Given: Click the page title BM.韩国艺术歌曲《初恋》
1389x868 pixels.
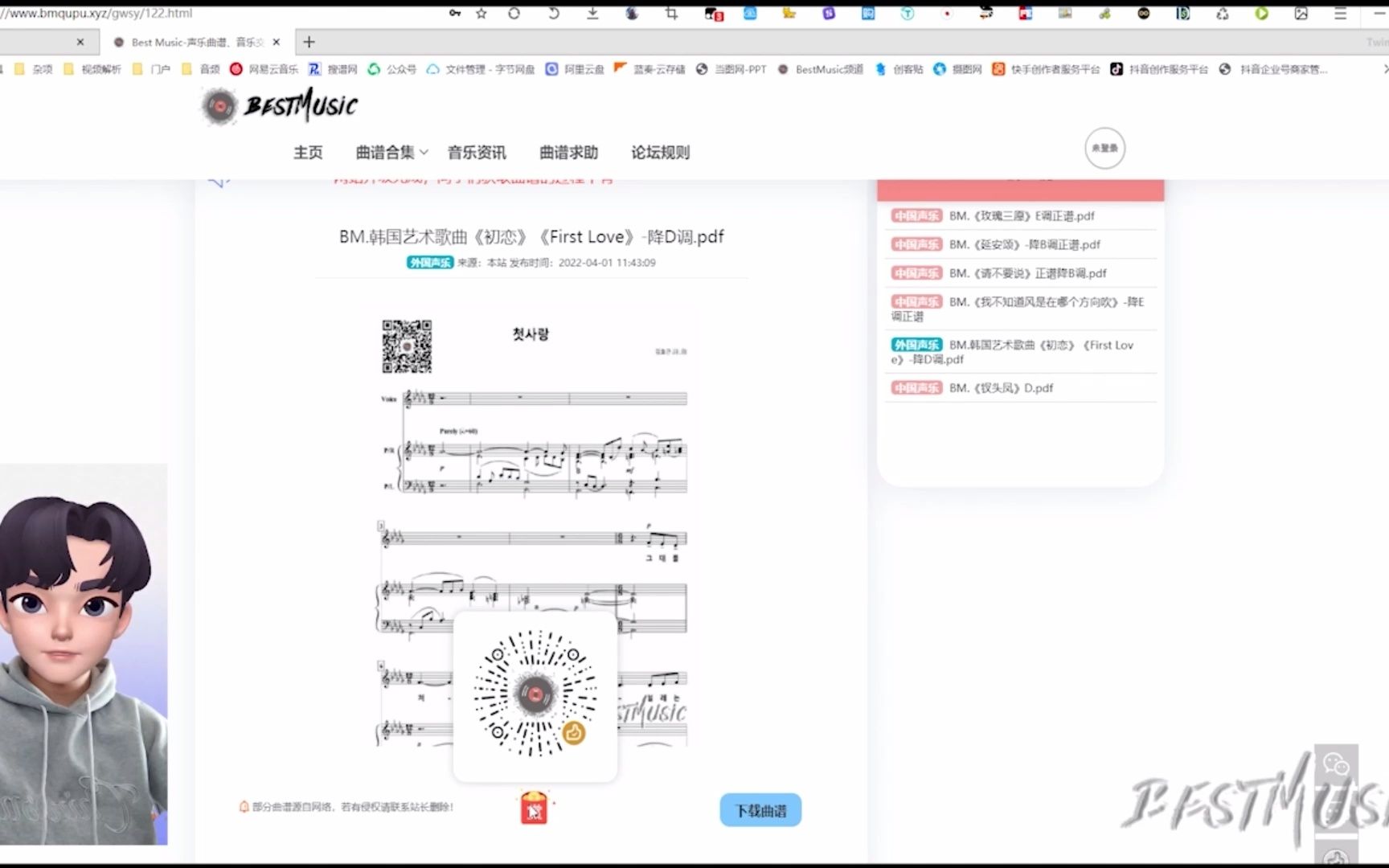Looking at the screenshot, I should [x=531, y=237].
